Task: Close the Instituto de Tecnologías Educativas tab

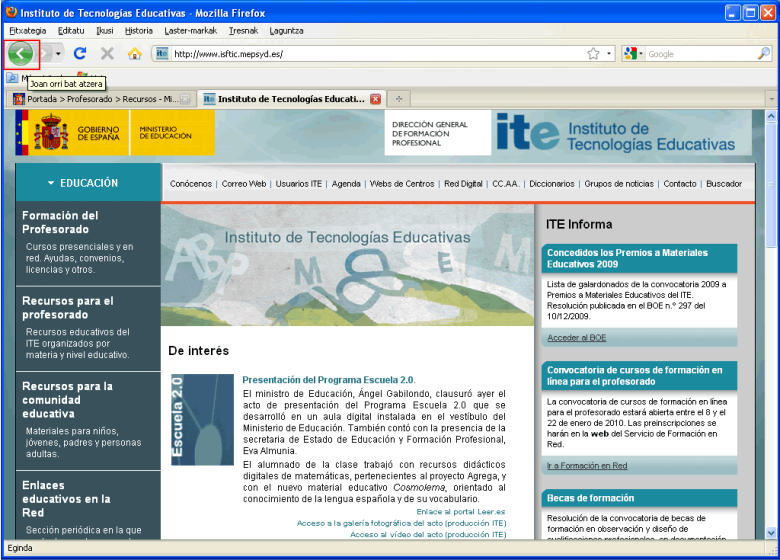Action: tap(376, 99)
